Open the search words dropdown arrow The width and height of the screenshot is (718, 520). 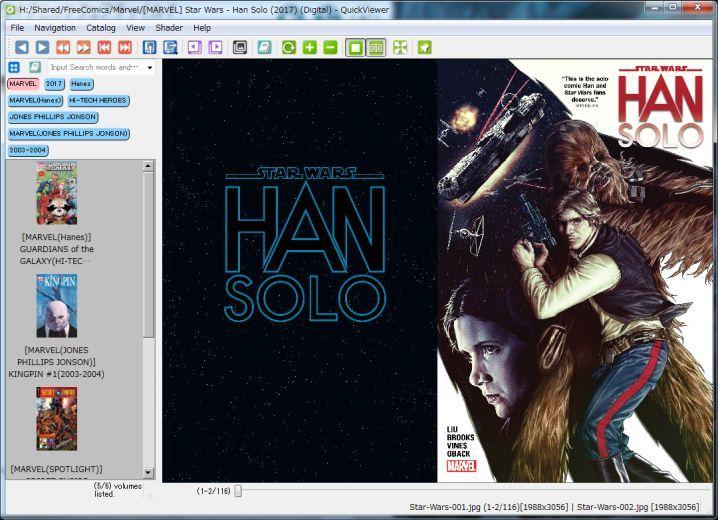150,68
